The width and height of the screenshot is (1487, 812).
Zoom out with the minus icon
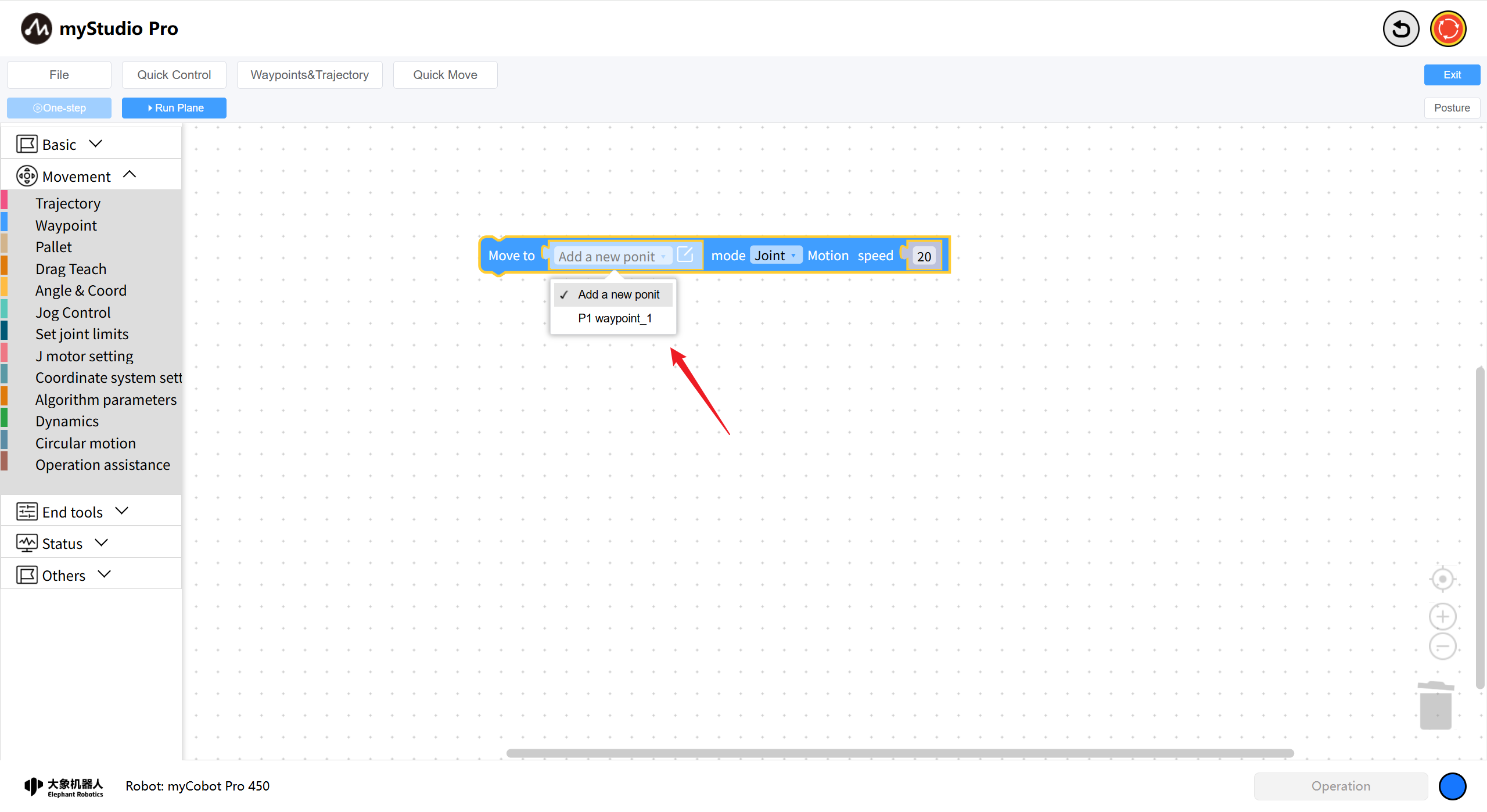click(x=1442, y=646)
